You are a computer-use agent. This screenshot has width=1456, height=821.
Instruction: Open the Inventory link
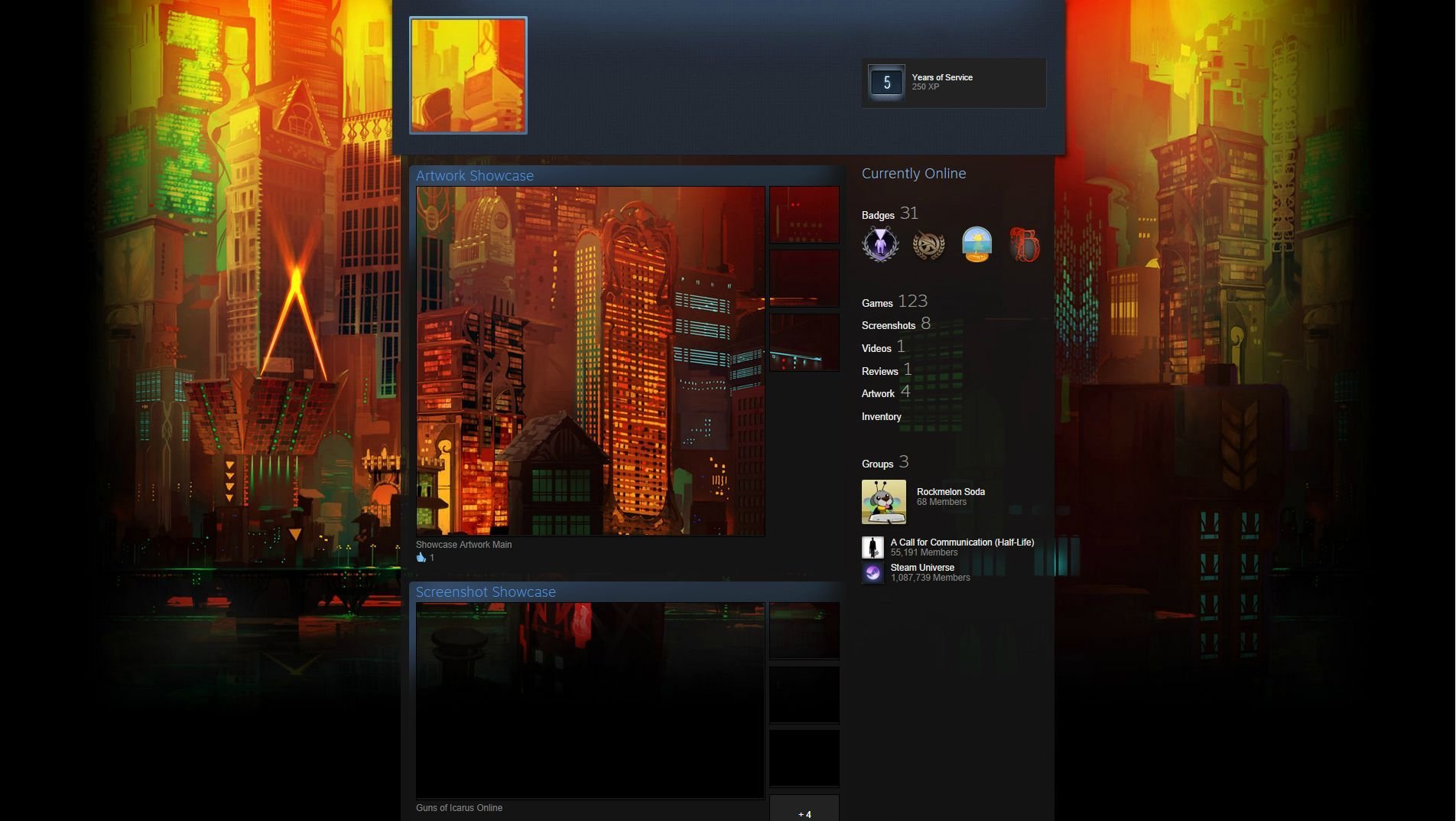click(x=882, y=416)
